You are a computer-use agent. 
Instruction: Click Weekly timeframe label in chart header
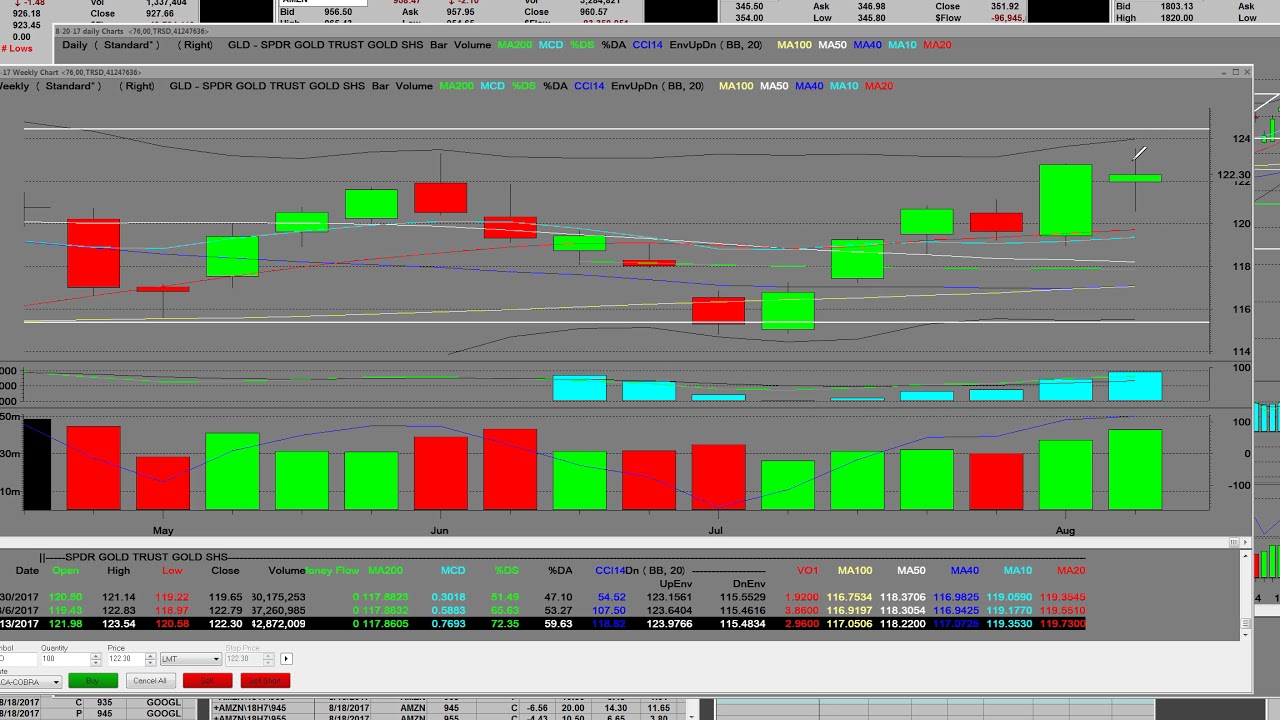coord(15,86)
